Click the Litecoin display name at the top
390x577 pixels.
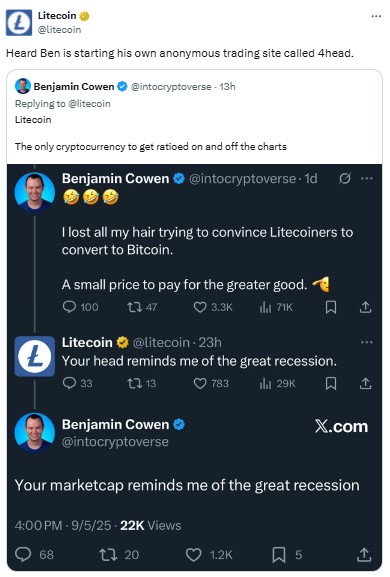tap(57, 15)
